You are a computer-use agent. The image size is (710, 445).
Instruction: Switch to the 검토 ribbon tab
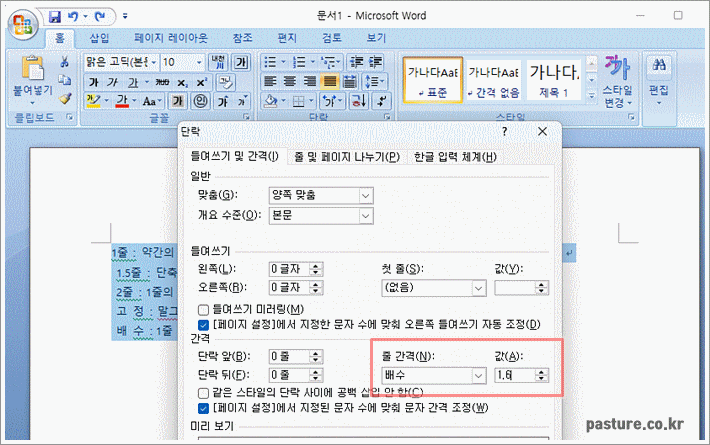[x=331, y=38]
